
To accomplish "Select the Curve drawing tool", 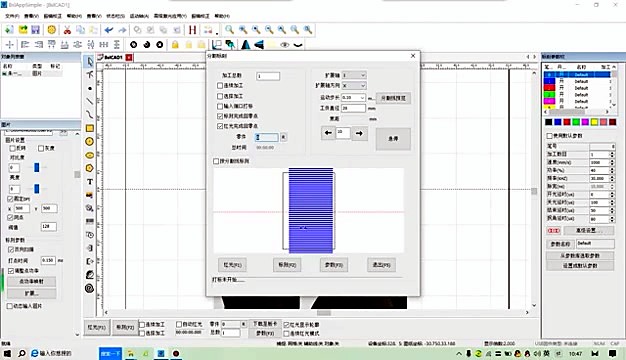I will (90, 115).
